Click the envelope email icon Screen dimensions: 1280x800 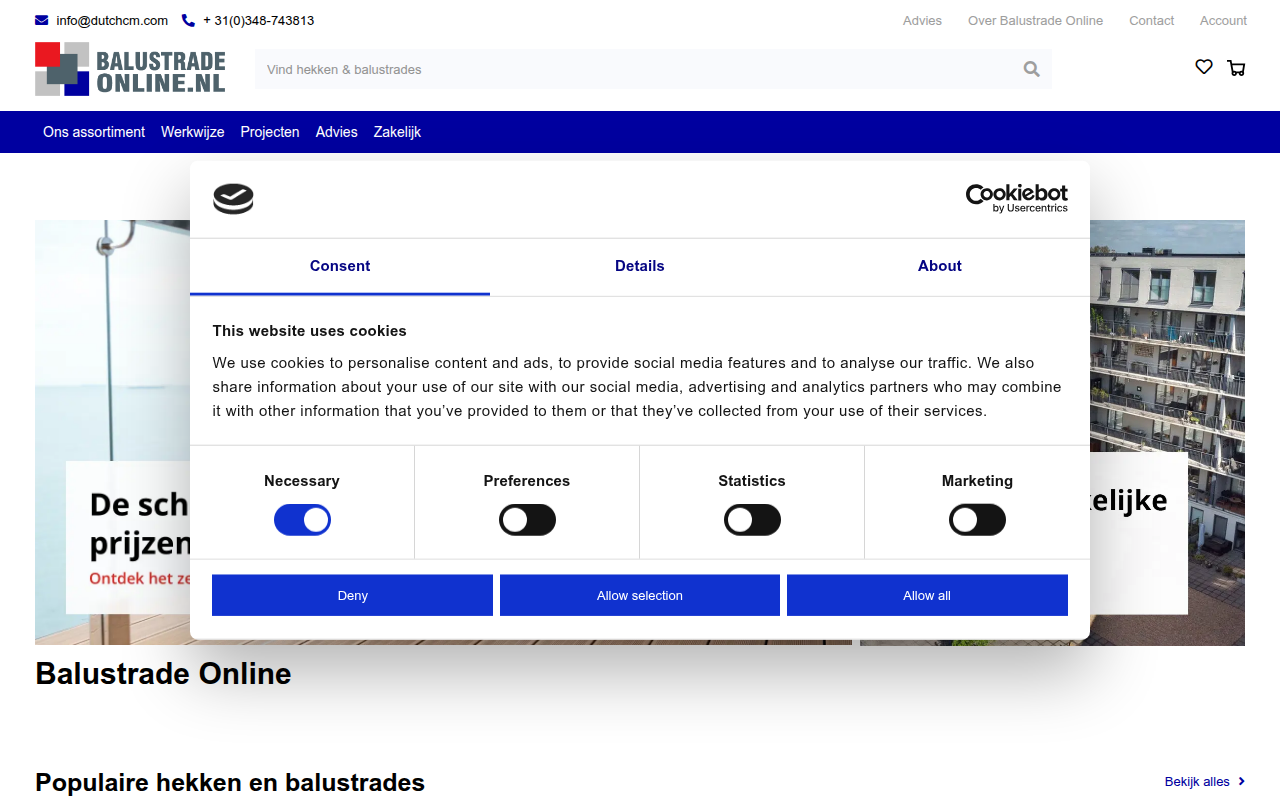(x=41, y=20)
